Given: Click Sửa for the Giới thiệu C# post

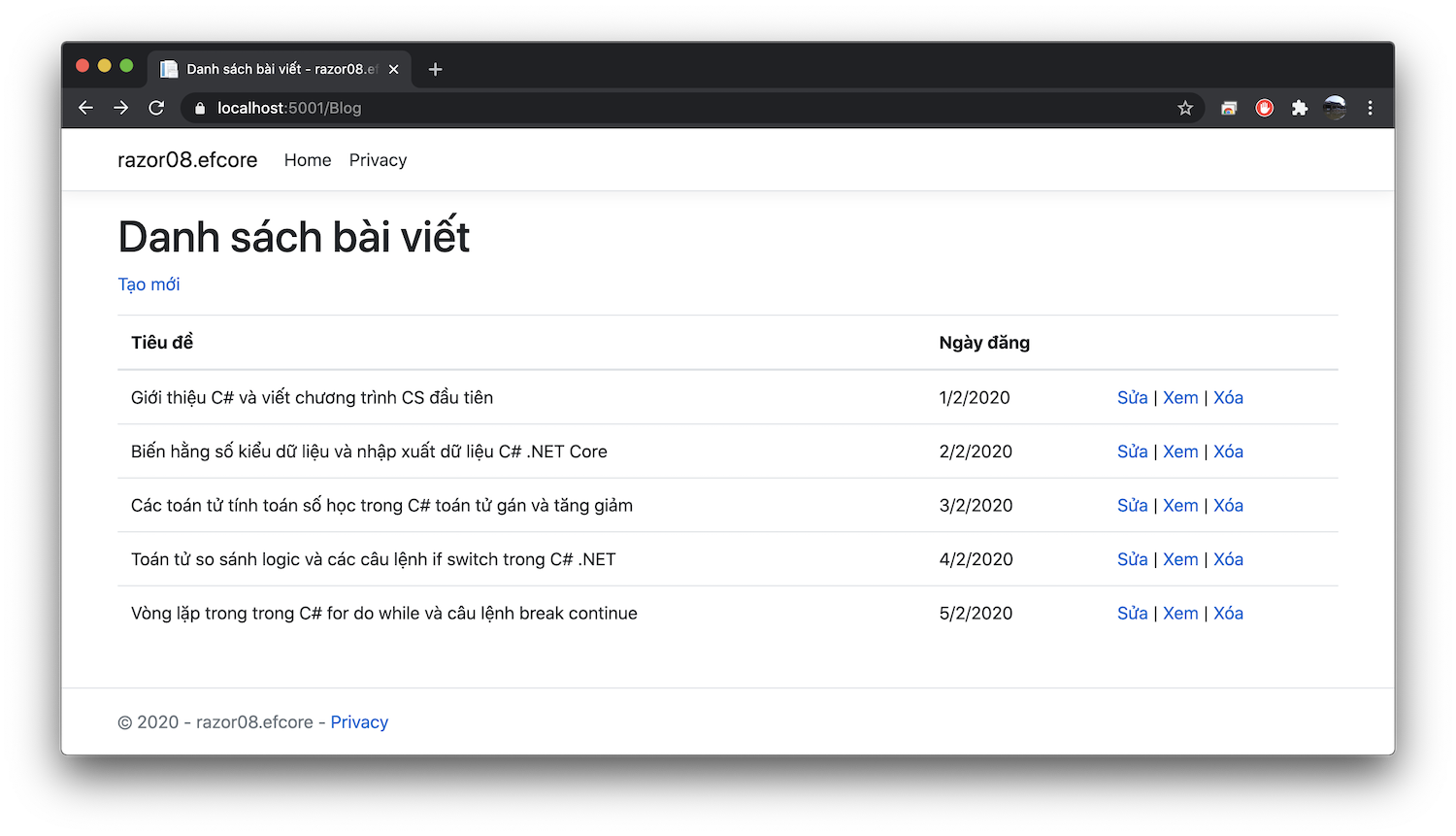Looking at the screenshot, I should (1132, 397).
